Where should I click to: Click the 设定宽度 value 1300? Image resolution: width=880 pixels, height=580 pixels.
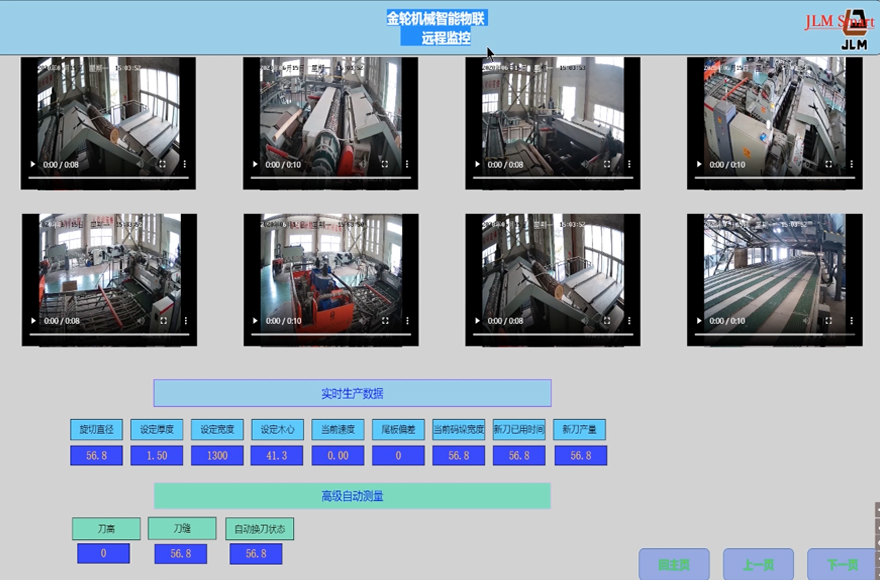(217, 456)
